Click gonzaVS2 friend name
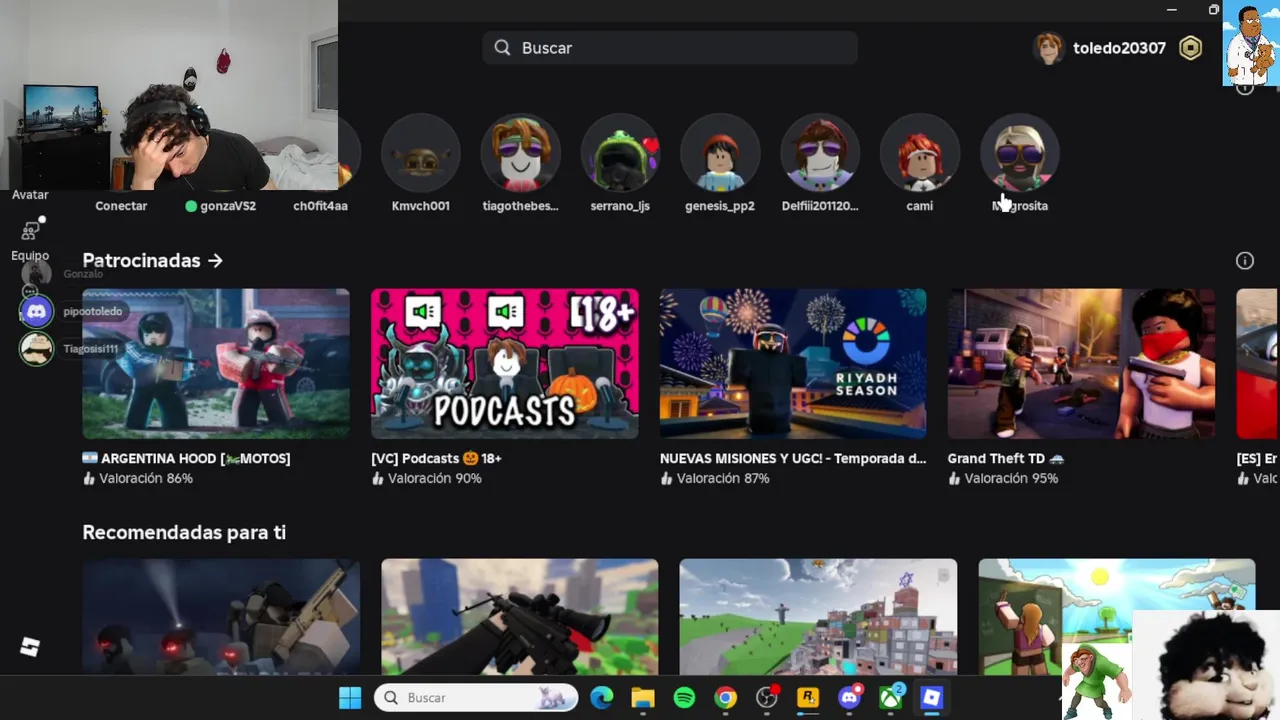The height and width of the screenshot is (720, 1280). click(x=228, y=206)
